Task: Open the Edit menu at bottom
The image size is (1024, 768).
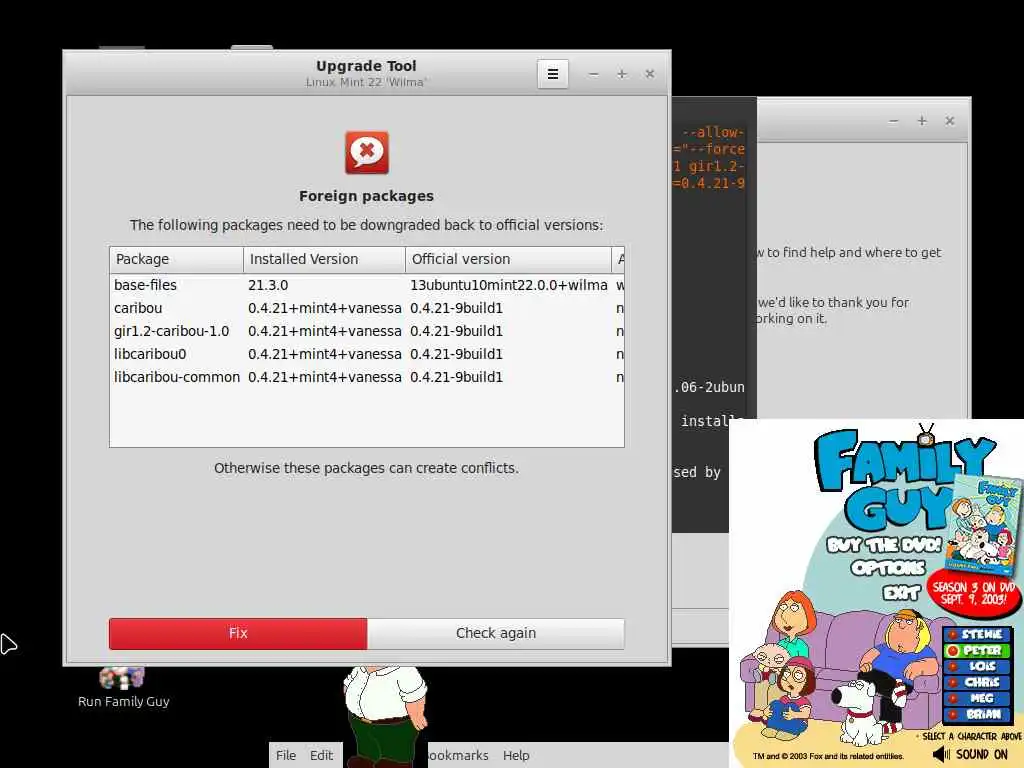Action: coord(321,756)
